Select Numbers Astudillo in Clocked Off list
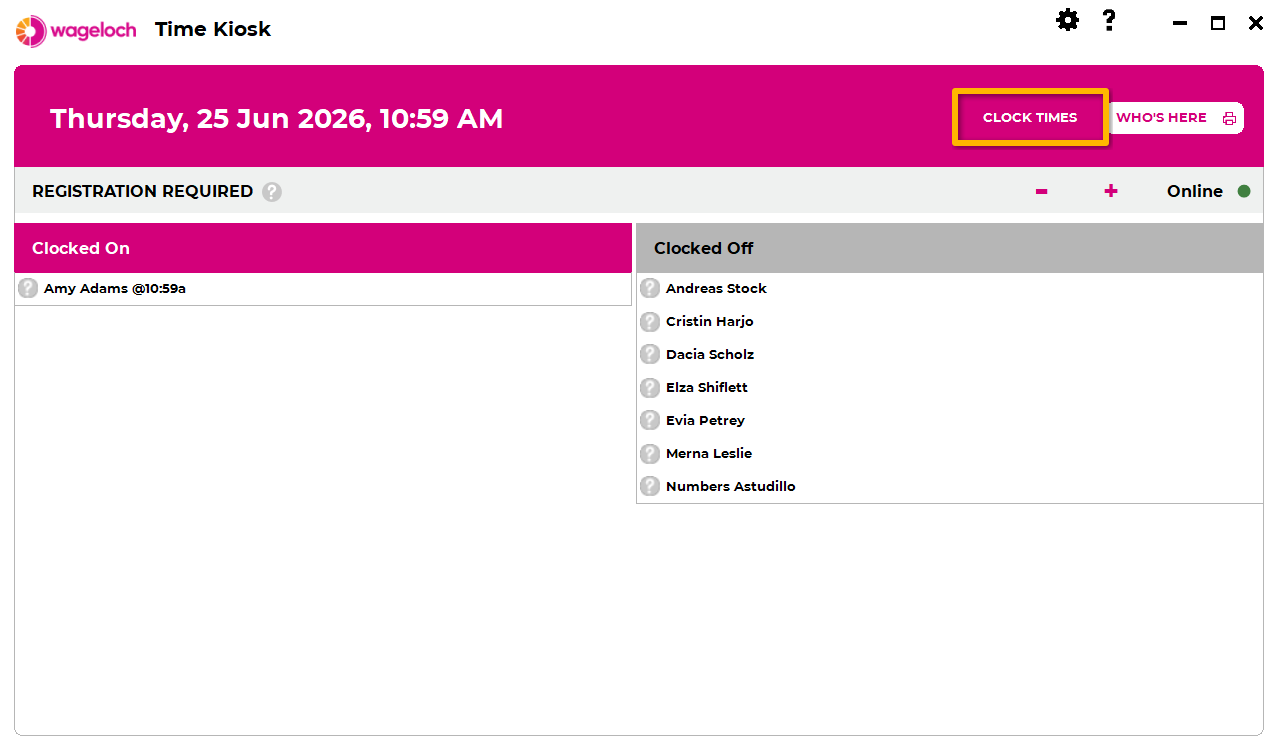Screen dimensions: 1277x743 click(x=950, y=486)
